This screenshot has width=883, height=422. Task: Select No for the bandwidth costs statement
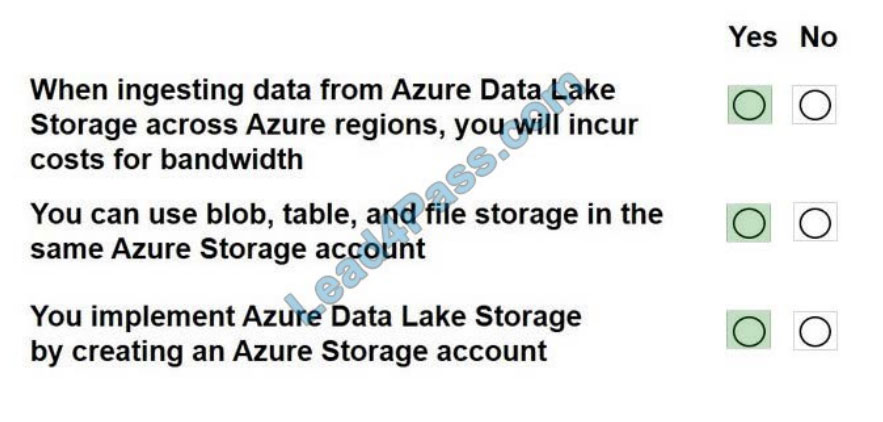[x=814, y=105]
